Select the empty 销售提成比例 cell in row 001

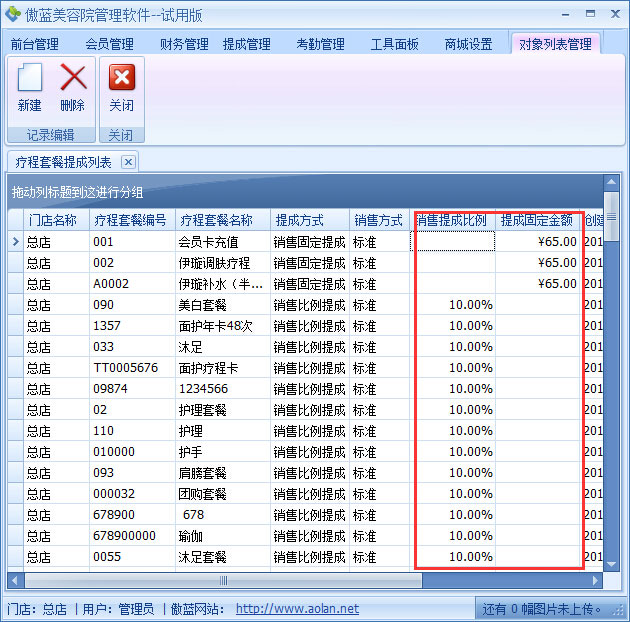[x=452, y=241]
